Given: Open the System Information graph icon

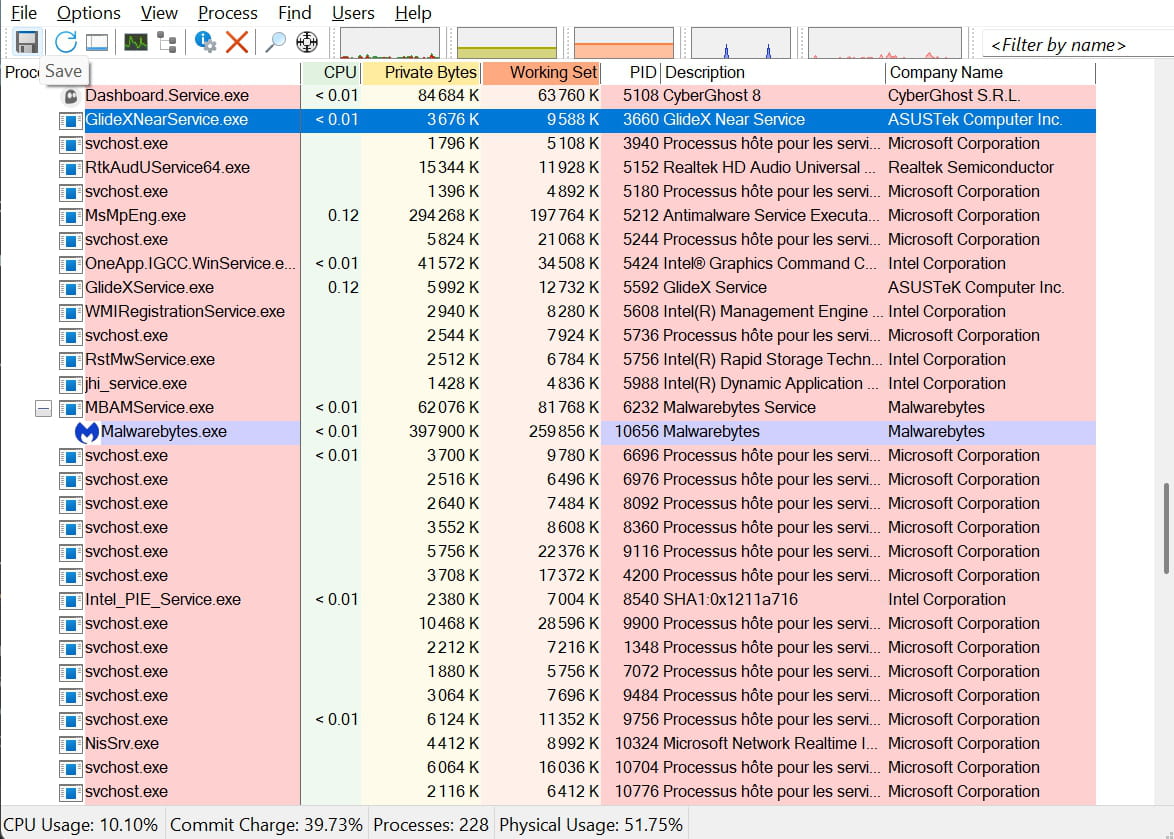Looking at the screenshot, I should 135,42.
